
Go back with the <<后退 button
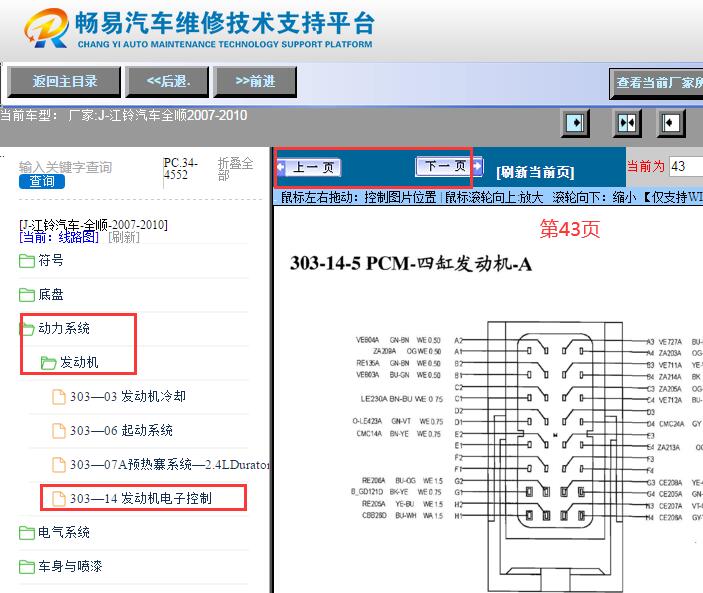(167, 82)
